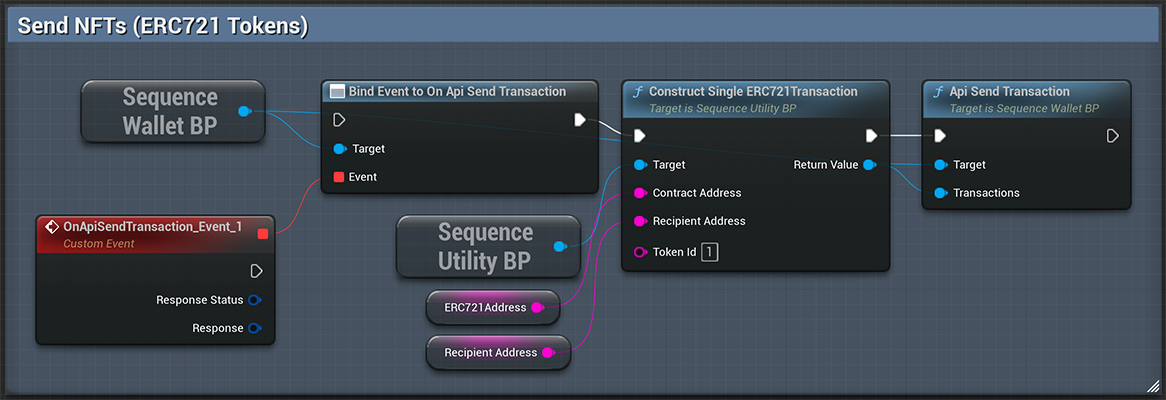The width and height of the screenshot is (1166, 400).
Task: Click the Sequence Wallet BP output pin
Action: point(245,111)
